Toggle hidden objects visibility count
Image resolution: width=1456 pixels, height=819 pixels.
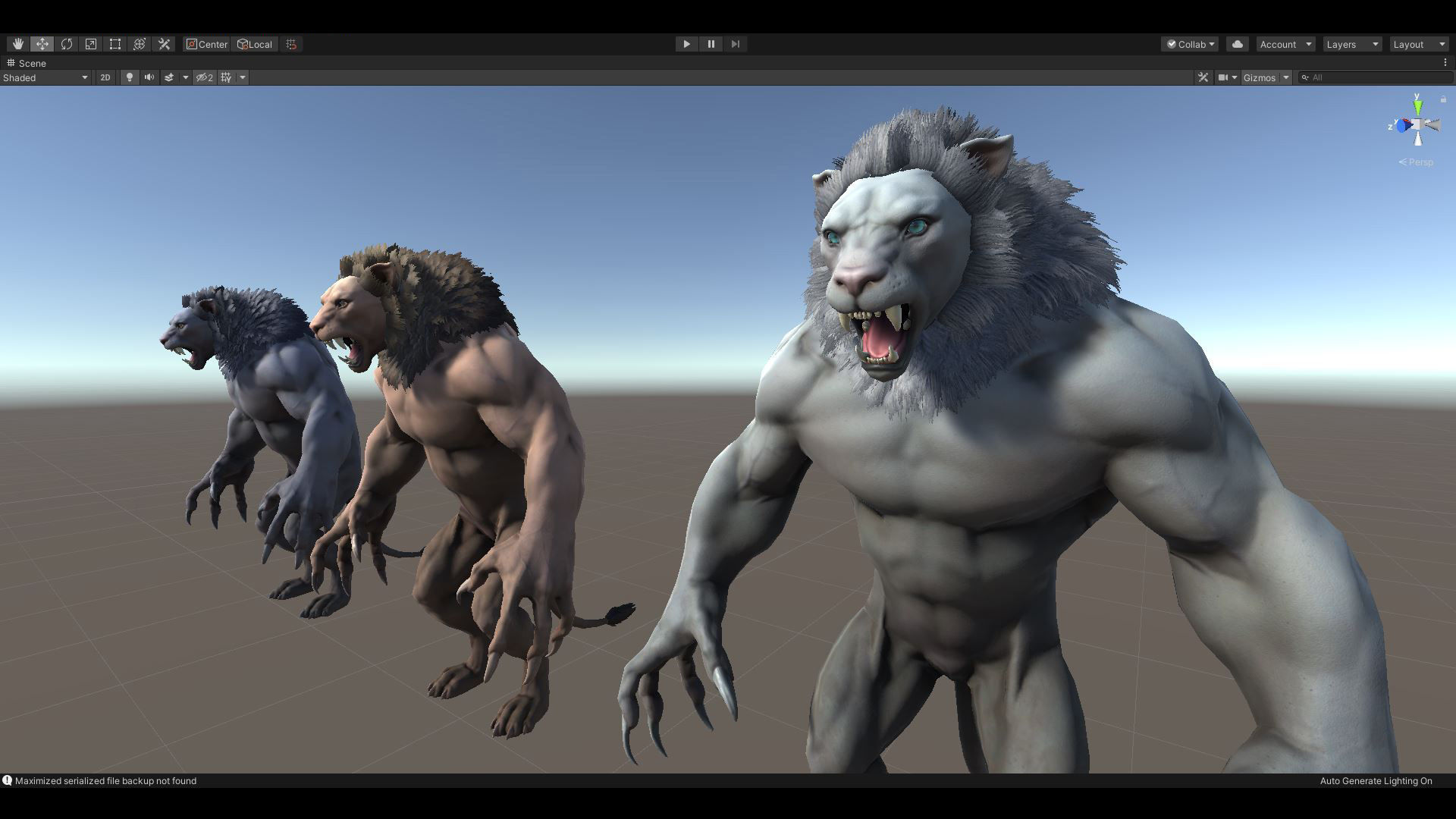205,77
